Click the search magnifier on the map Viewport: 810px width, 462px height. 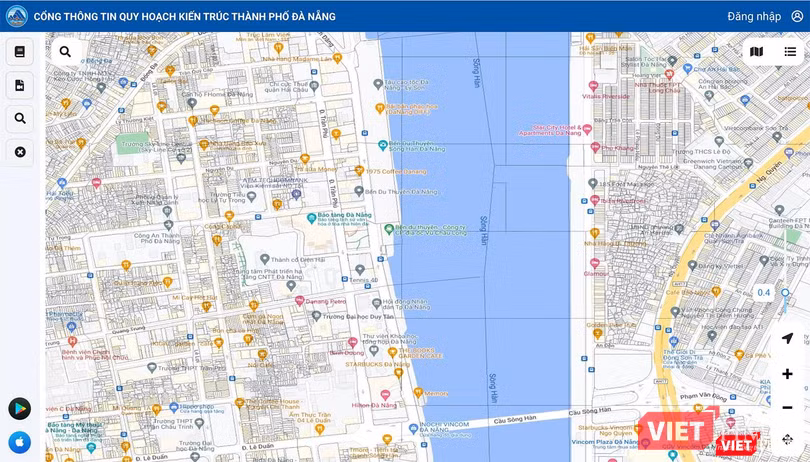(66, 52)
